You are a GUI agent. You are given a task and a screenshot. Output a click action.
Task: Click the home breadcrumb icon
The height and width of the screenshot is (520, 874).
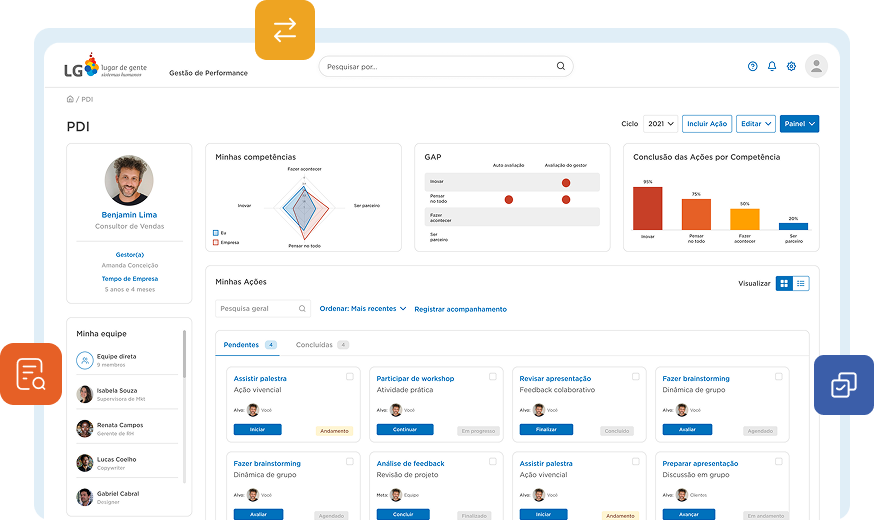pyautogui.click(x=70, y=99)
